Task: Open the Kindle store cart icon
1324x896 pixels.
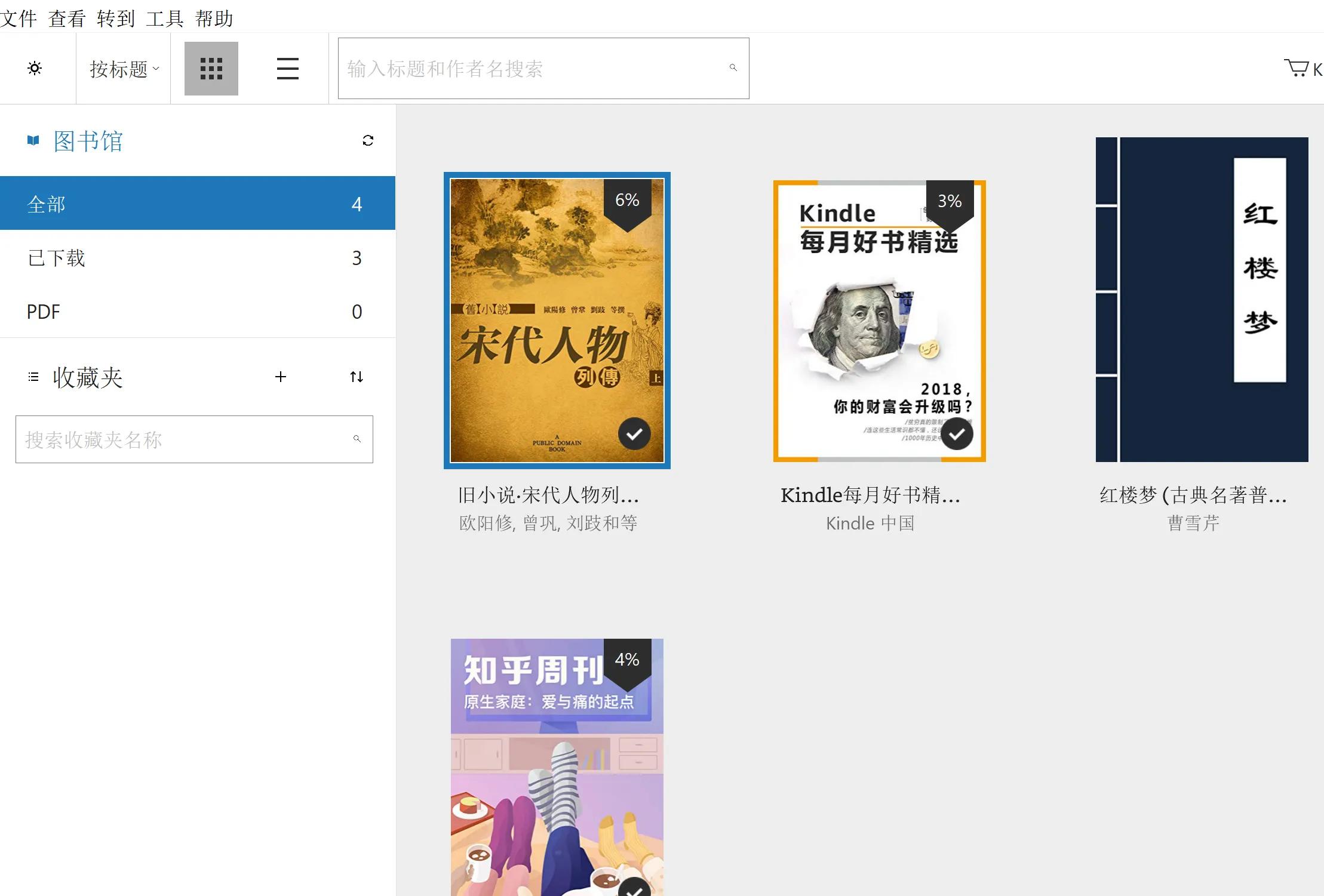Action: [x=1297, y=68]
